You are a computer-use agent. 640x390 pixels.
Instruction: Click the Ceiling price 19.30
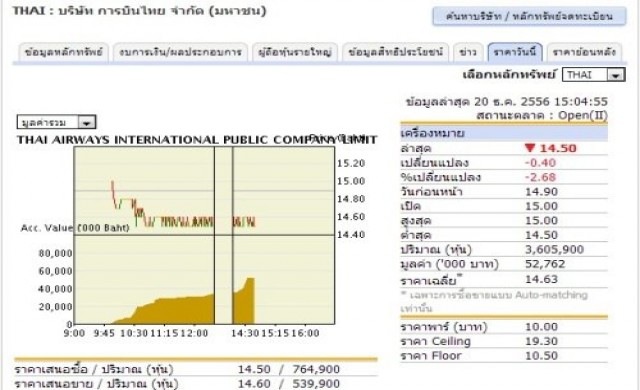[542, 341]
